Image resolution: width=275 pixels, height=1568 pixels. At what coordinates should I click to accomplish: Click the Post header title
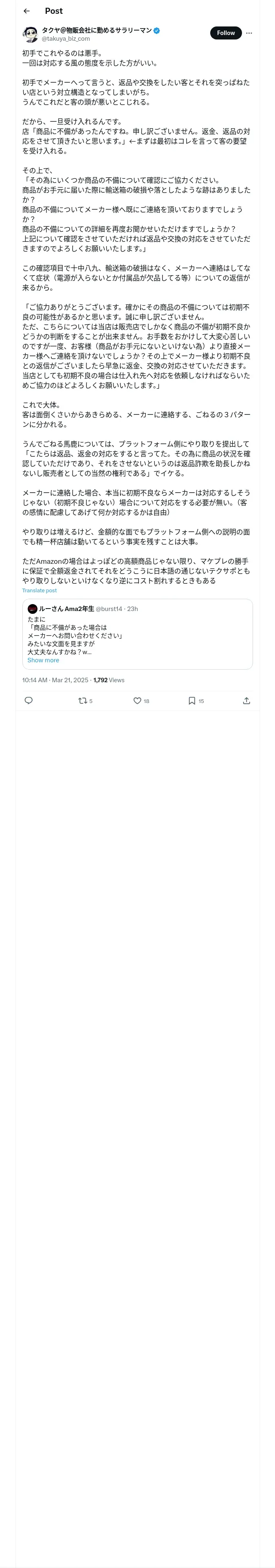54,11
